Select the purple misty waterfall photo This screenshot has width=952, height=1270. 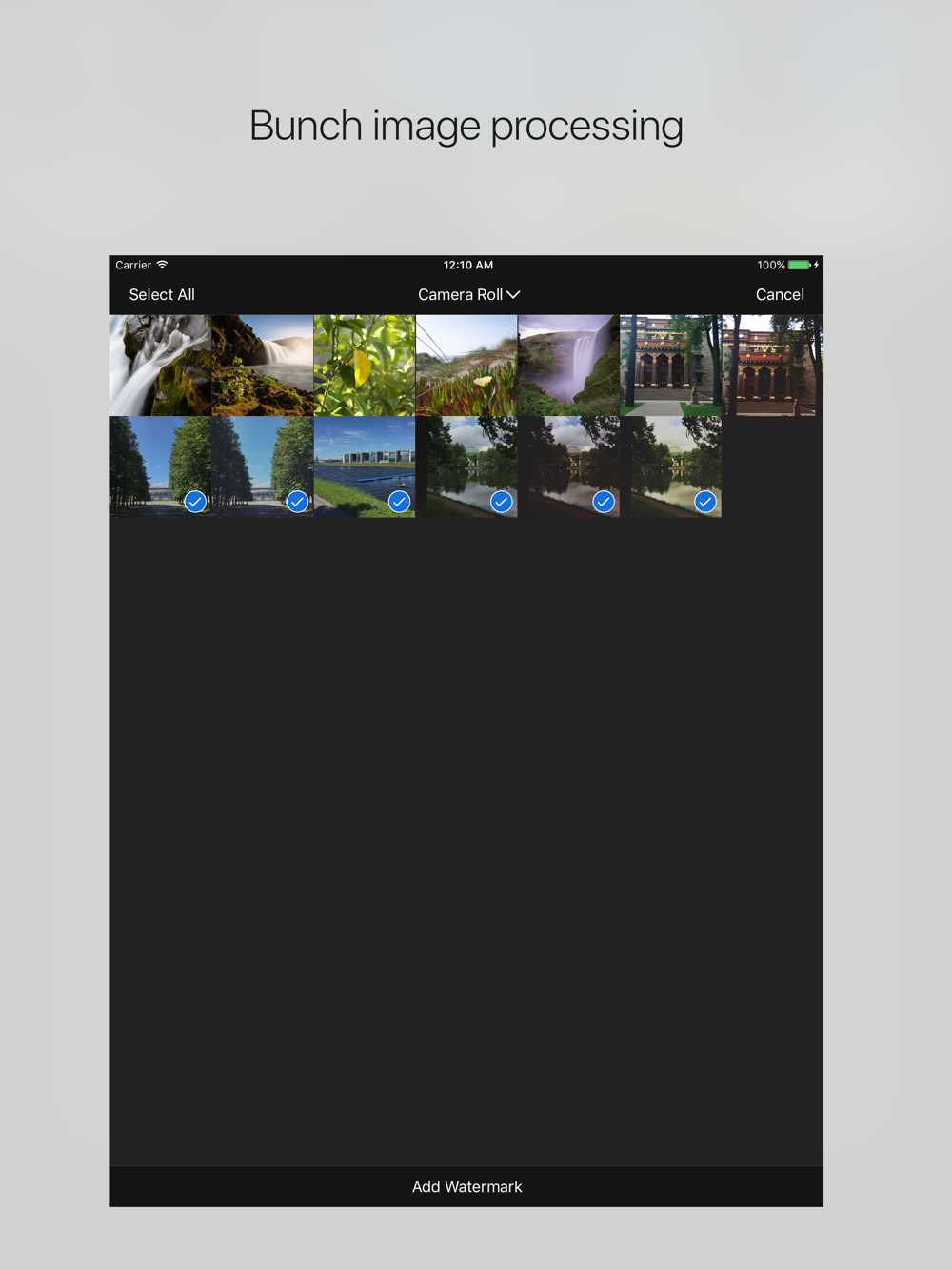coord(568,366)
